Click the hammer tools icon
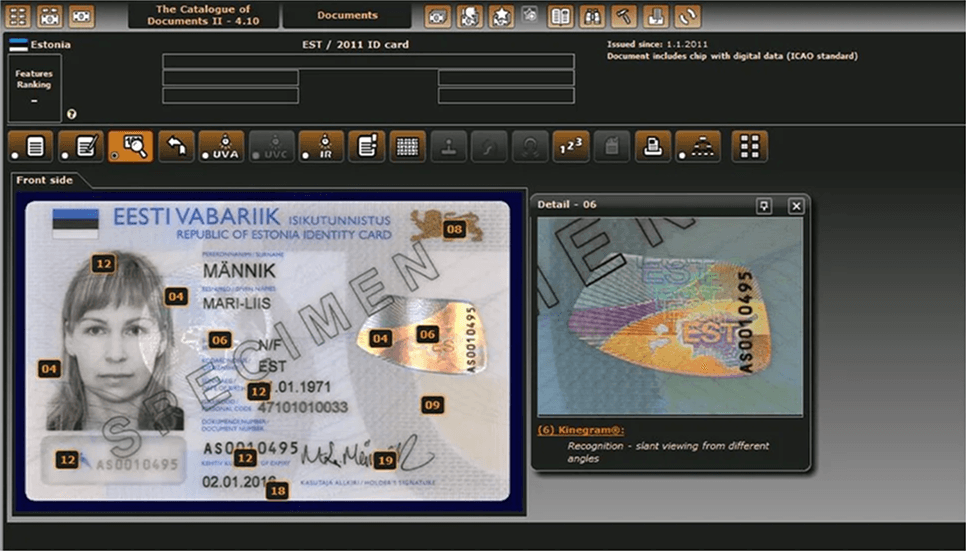Screen dimensions: 966x551 (623, 17)
